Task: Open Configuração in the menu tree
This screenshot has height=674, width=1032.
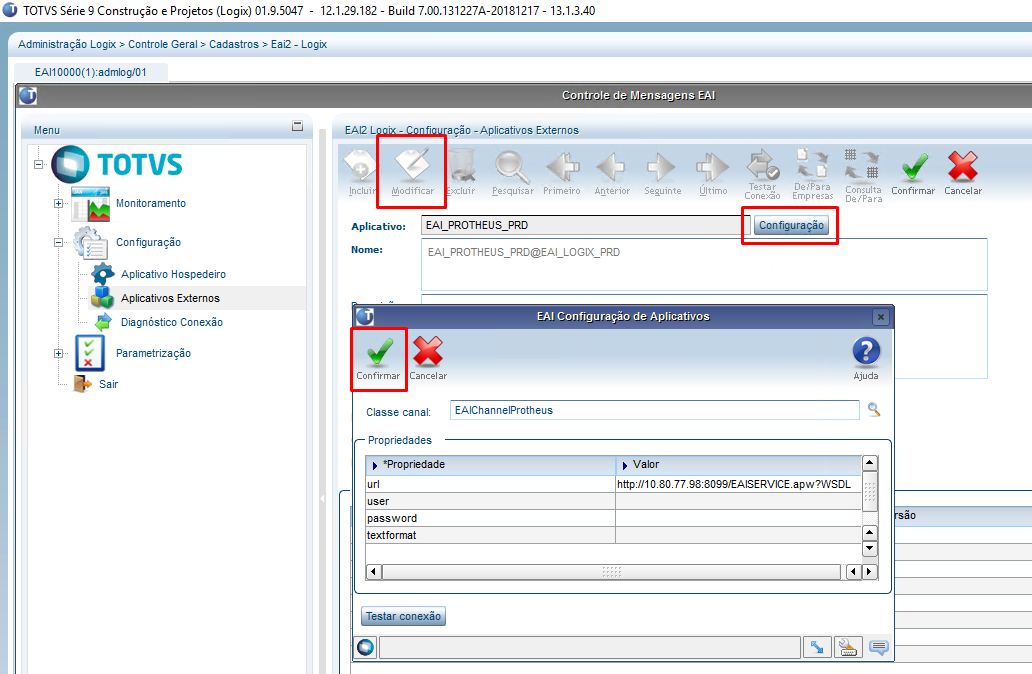Action: point(148,242)
